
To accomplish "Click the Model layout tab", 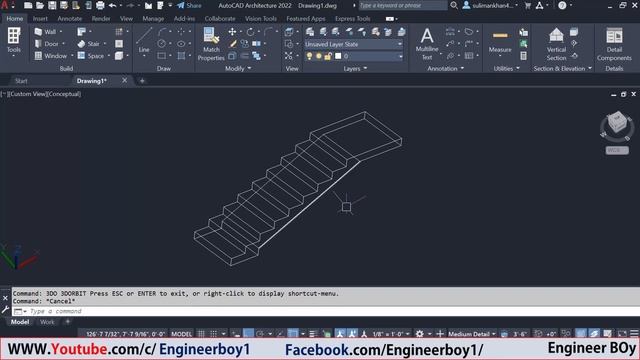I will pyautogui.click(x=20, y=322).
